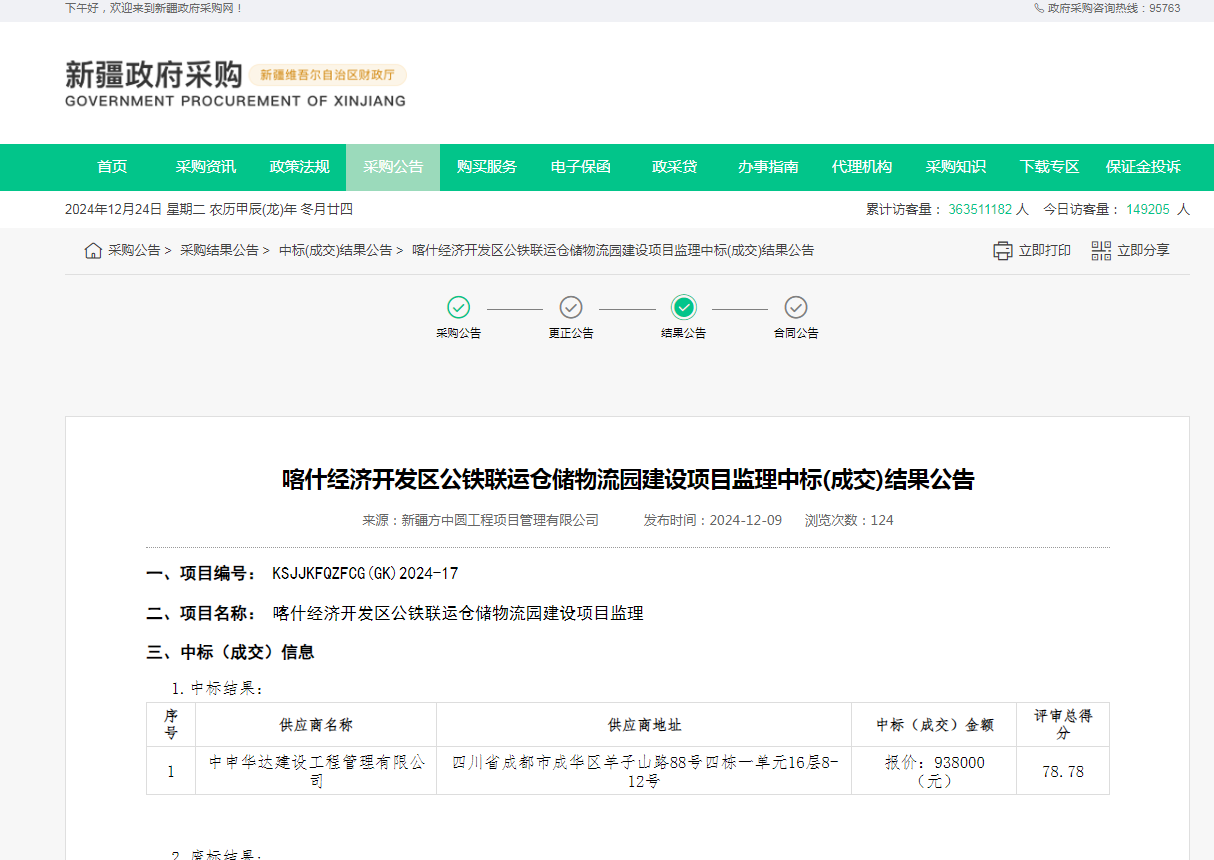The image size is (1214, 860).
Task: Click 中标(成交)结果公告 breadcrumb link
Action: 335,250
